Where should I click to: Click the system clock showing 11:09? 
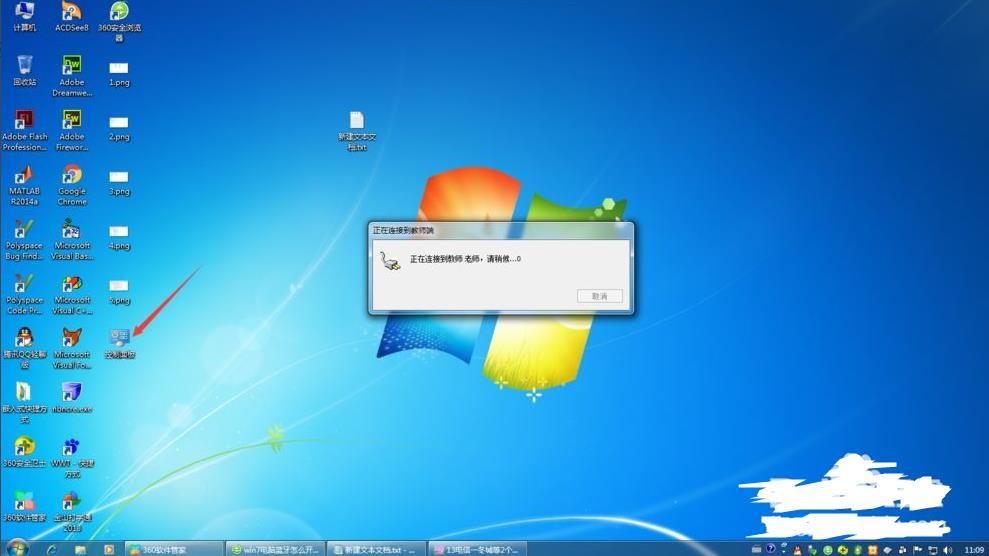974,550
